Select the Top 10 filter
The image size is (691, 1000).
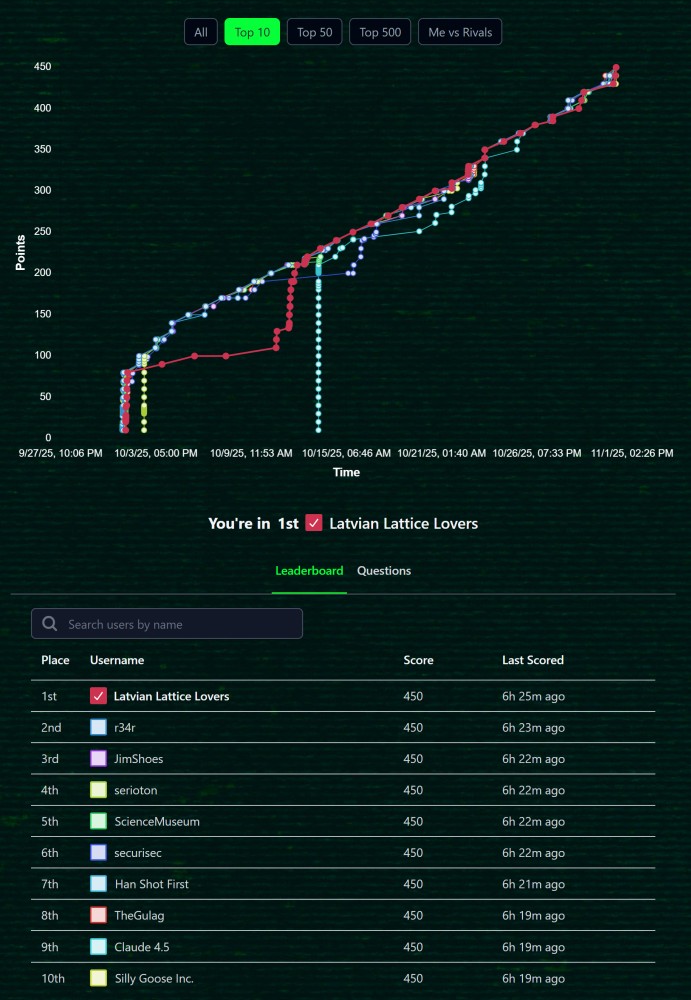pos(252,32)
